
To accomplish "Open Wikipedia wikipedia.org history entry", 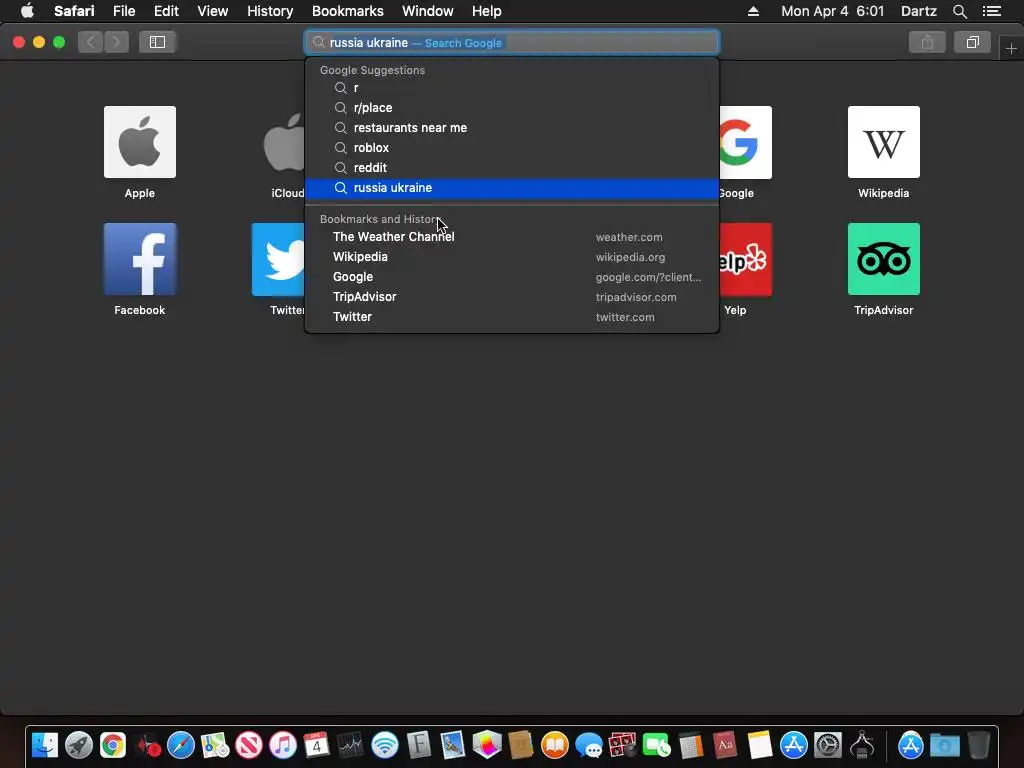I will click(512, 257).
